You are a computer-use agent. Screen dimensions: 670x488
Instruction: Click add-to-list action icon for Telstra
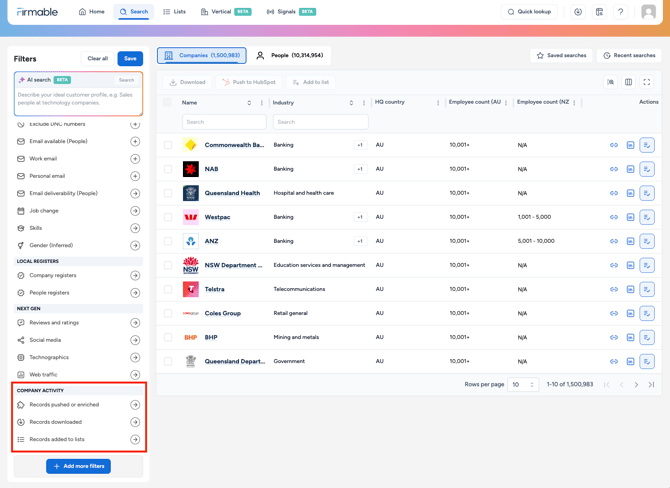(647, 289)
